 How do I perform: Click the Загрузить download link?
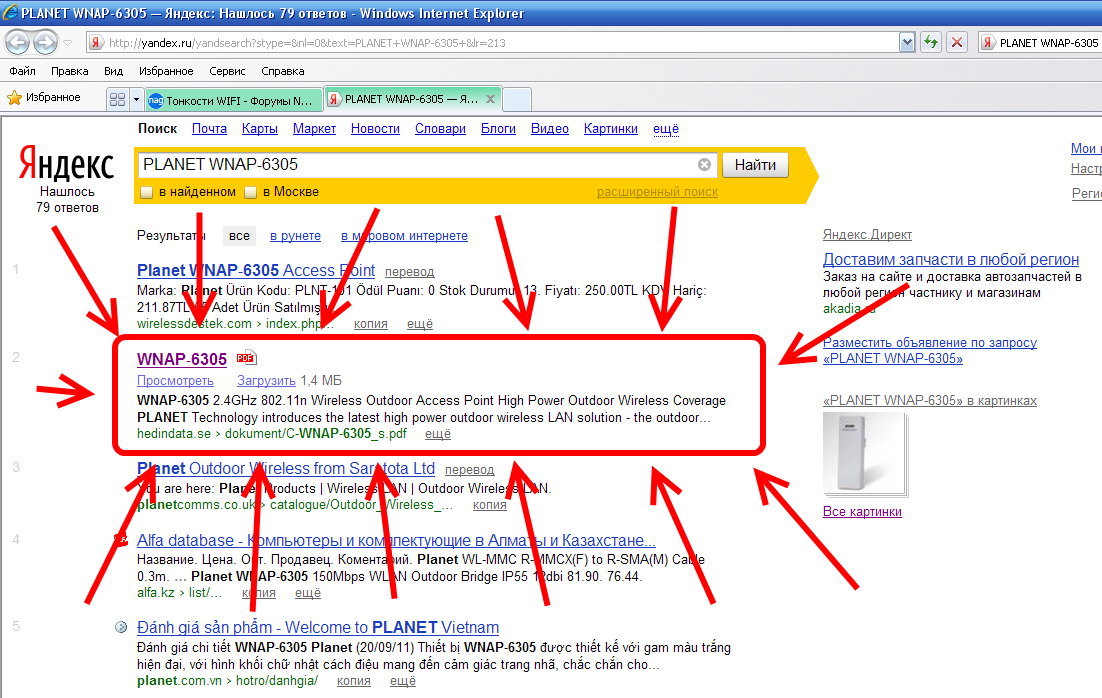point(266,380)
